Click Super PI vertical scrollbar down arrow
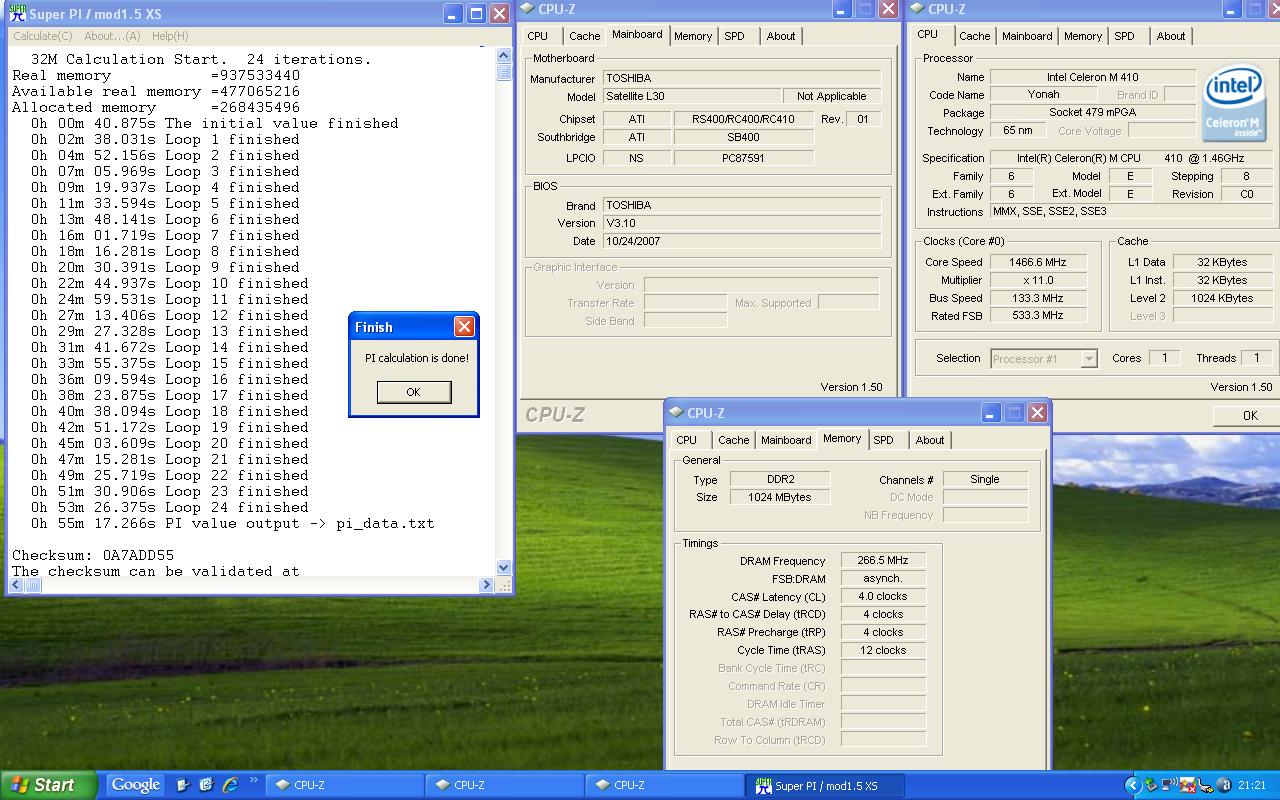 [504, 568]
